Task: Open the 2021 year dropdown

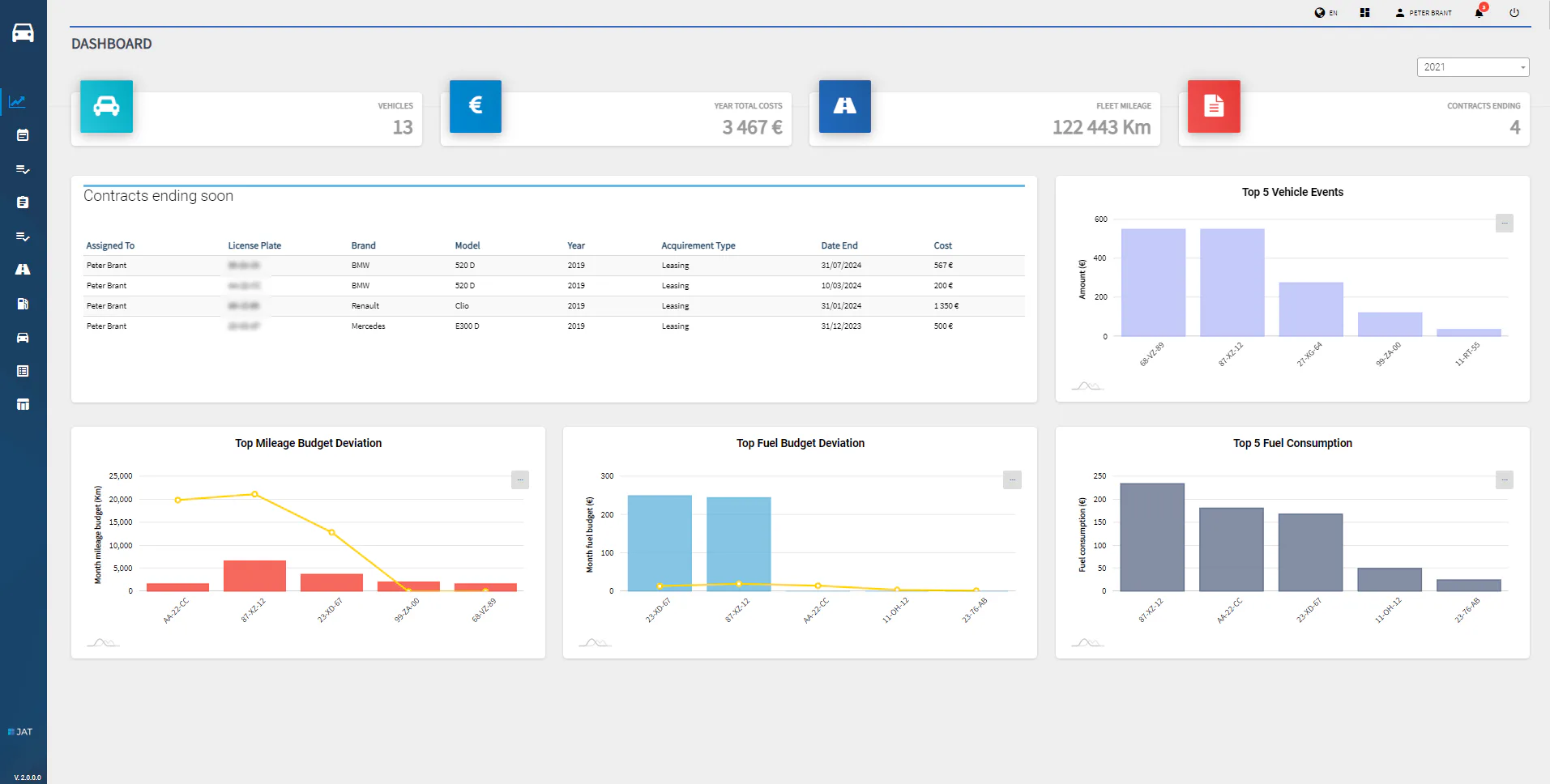Action: 1473,67
